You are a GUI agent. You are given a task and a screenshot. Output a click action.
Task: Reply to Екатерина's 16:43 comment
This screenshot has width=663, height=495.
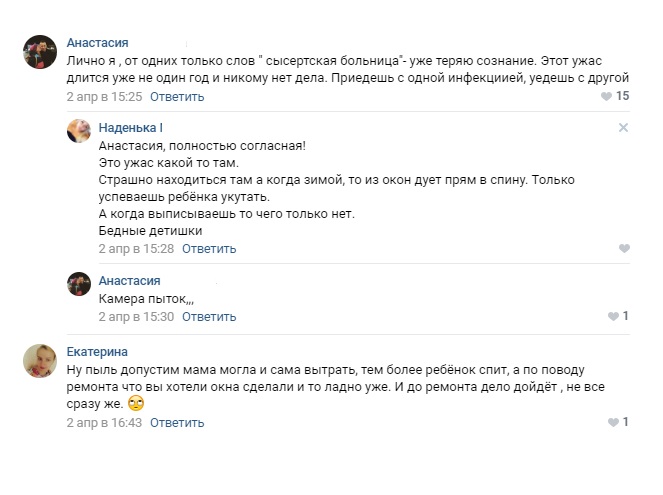pyautogui.click(x=177, y=423)
